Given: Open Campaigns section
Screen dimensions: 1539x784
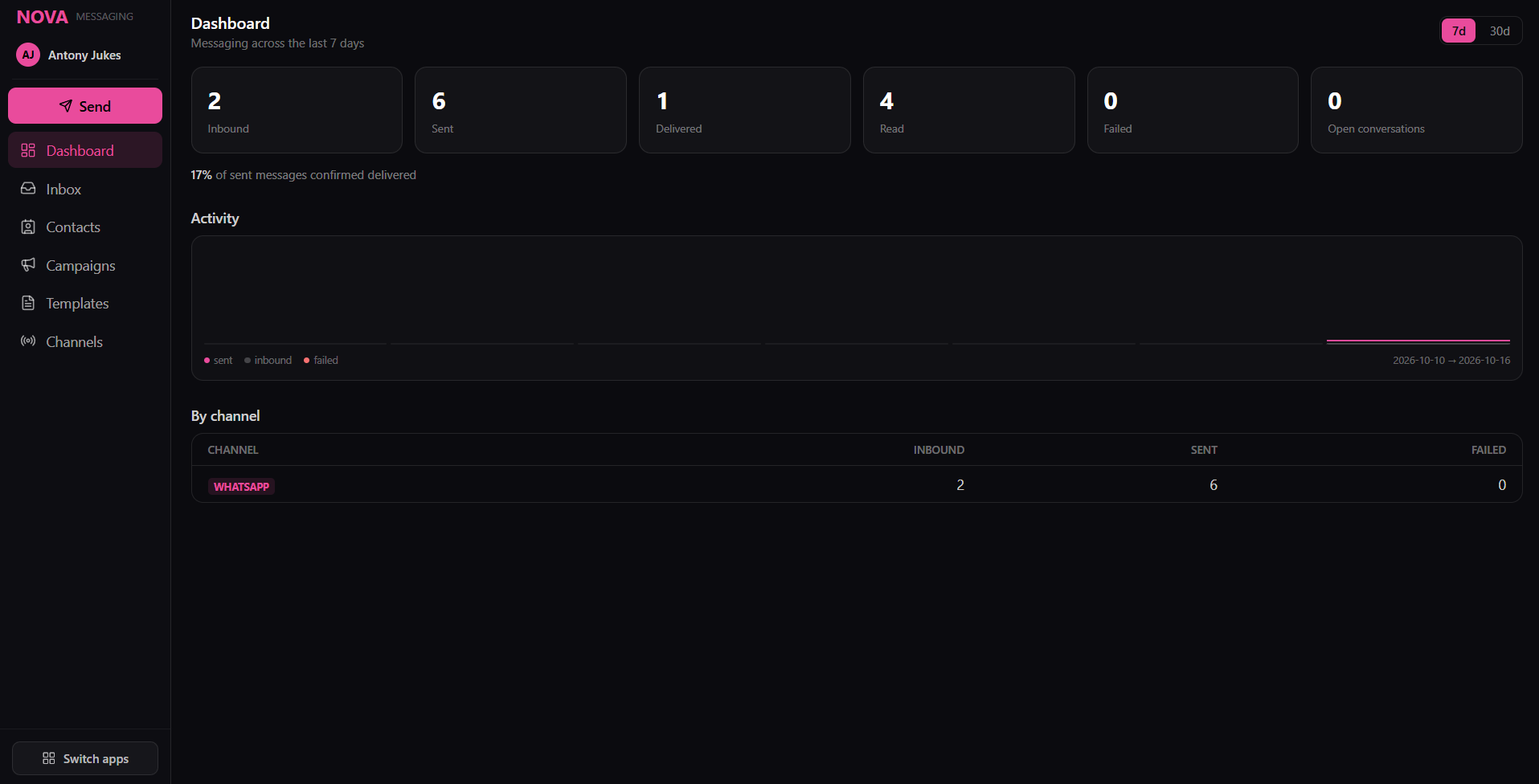Looking at the screenshot, I should pos(85,265).
